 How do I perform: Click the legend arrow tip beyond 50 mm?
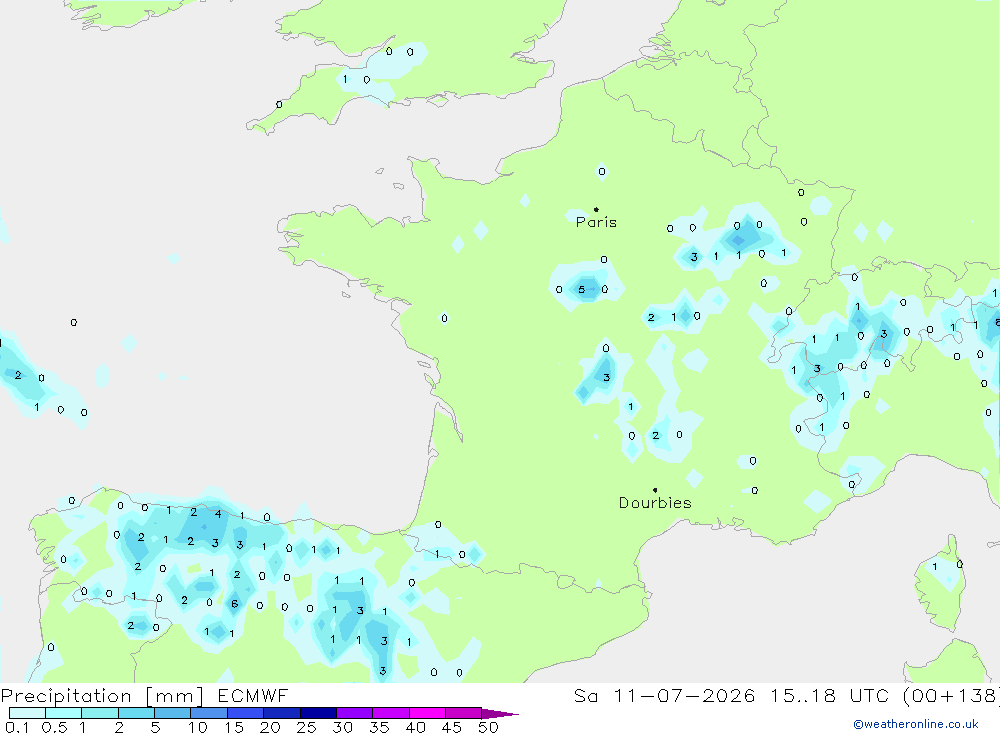(501, 713)
